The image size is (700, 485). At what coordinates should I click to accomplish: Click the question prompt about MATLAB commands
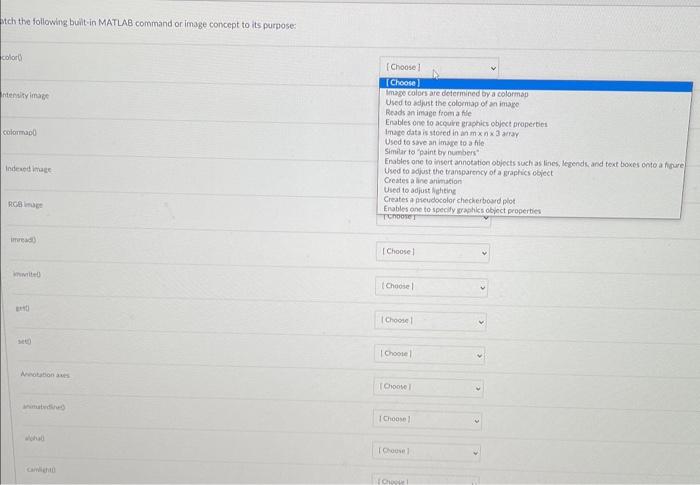[x=148, y=24]
